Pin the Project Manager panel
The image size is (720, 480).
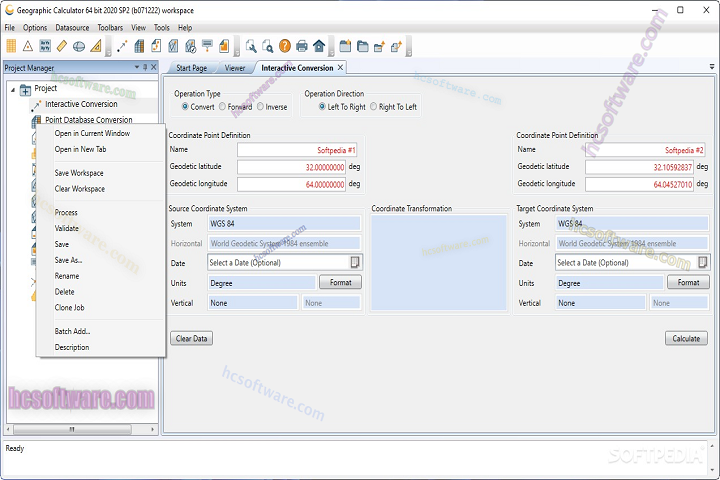pyautogui.click(x=144, y=68)
